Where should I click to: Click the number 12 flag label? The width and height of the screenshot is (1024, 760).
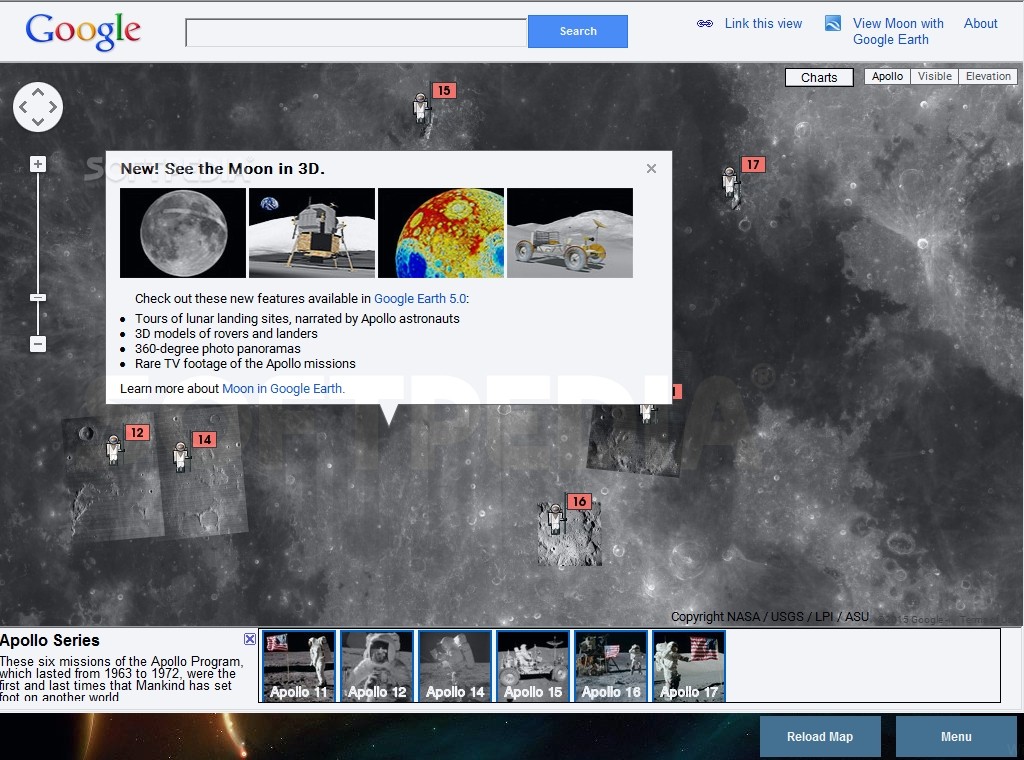(x=137, y=432)
